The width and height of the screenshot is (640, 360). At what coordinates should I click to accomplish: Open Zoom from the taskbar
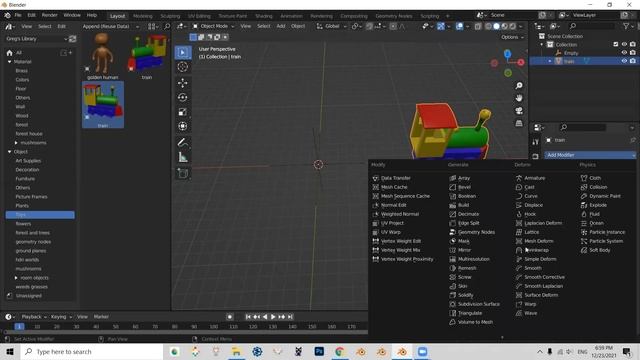tap(422, 352)
